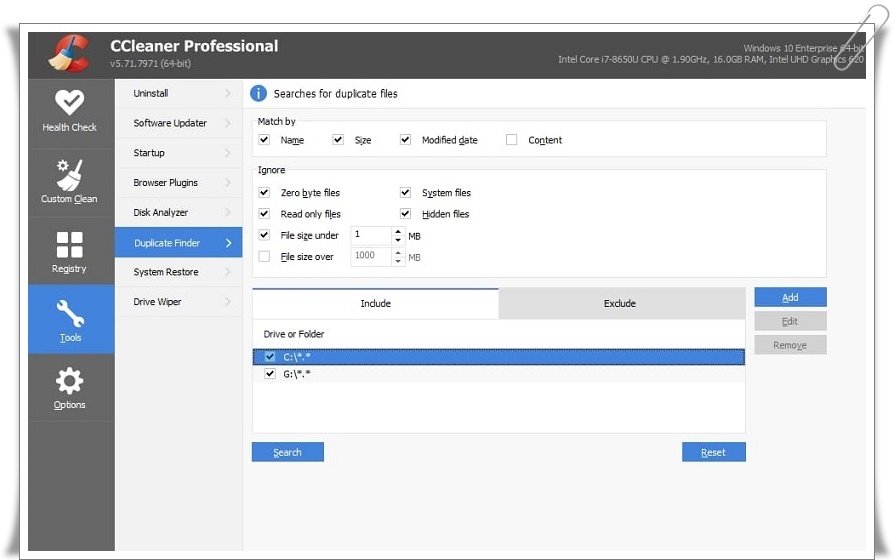Click the Reset button
Screen dimensions: 894x560
[713, 452]
